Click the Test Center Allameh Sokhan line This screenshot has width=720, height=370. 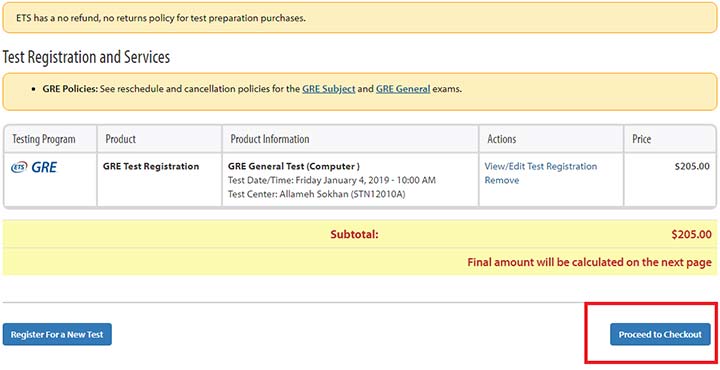(316, 194)
